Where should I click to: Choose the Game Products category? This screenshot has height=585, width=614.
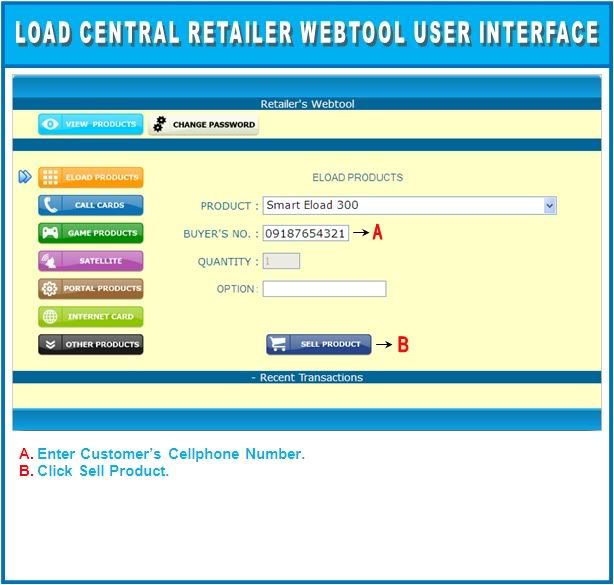(90, 233)
